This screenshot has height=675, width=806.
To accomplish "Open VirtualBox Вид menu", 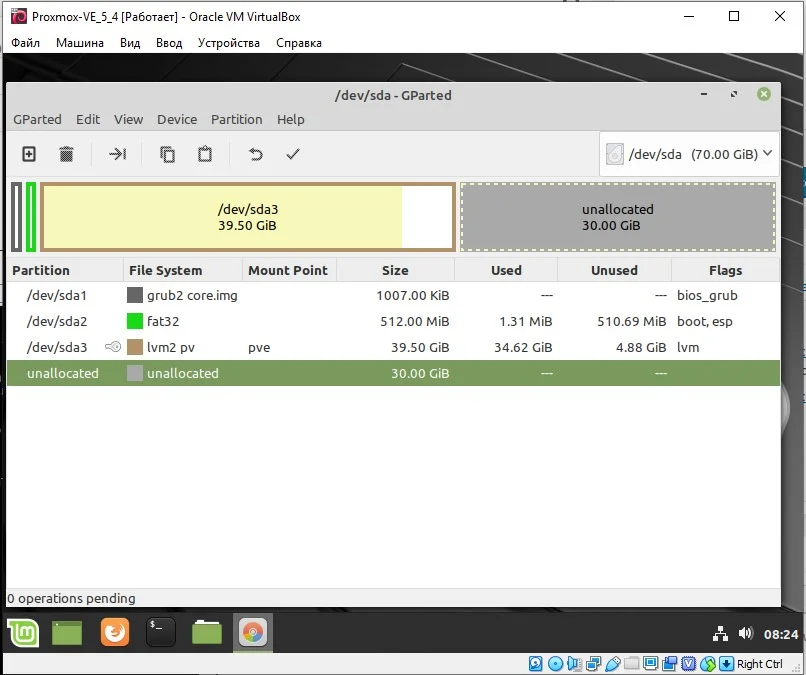I will pos(130,43).
